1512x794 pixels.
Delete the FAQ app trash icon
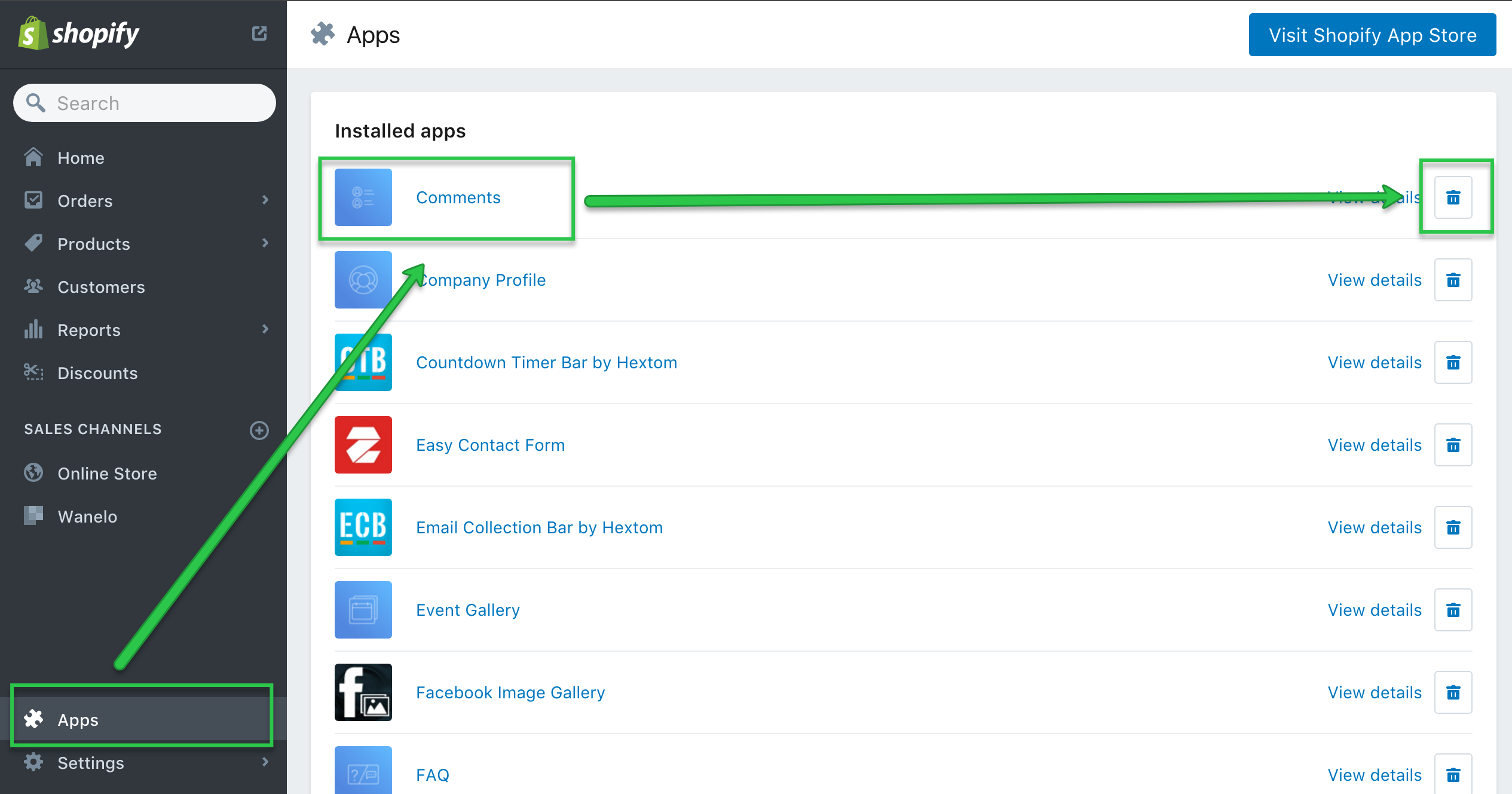coord(1453,774)
